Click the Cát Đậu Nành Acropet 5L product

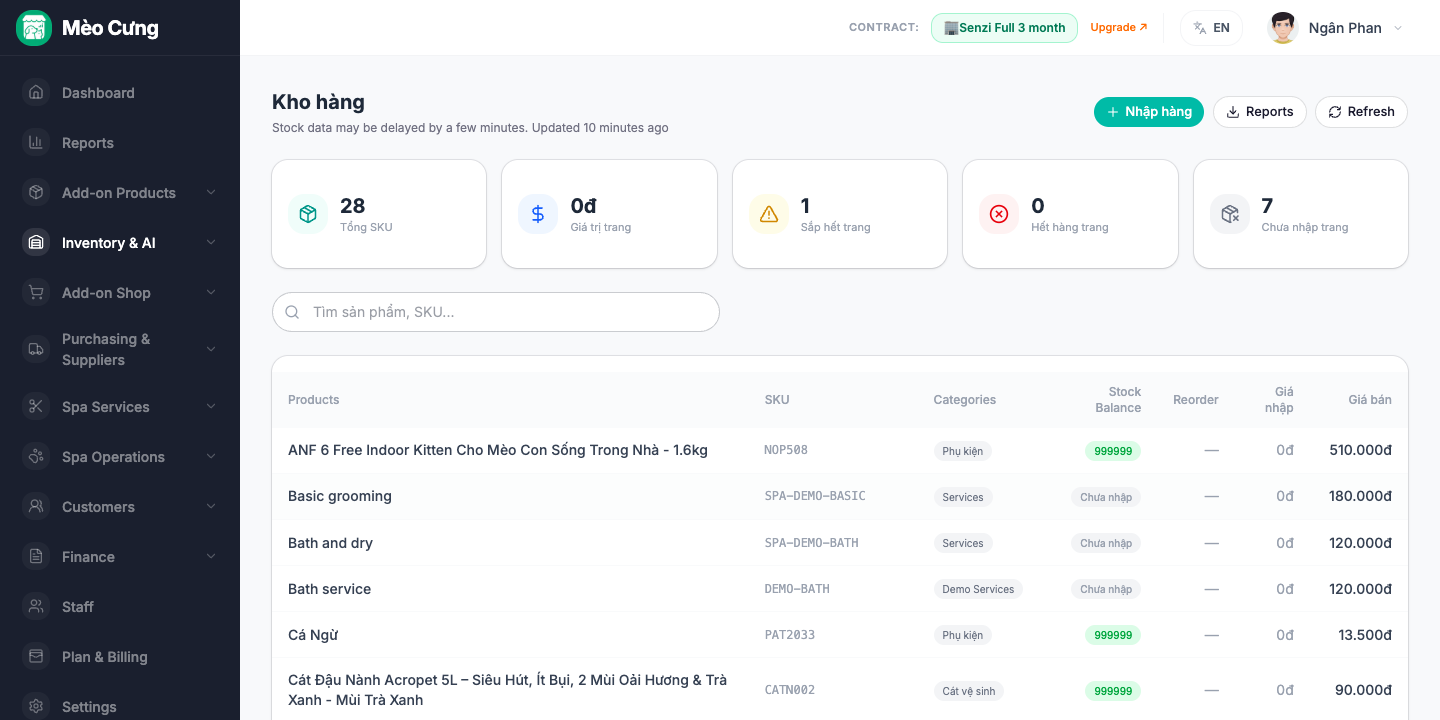tap(508, 690)
